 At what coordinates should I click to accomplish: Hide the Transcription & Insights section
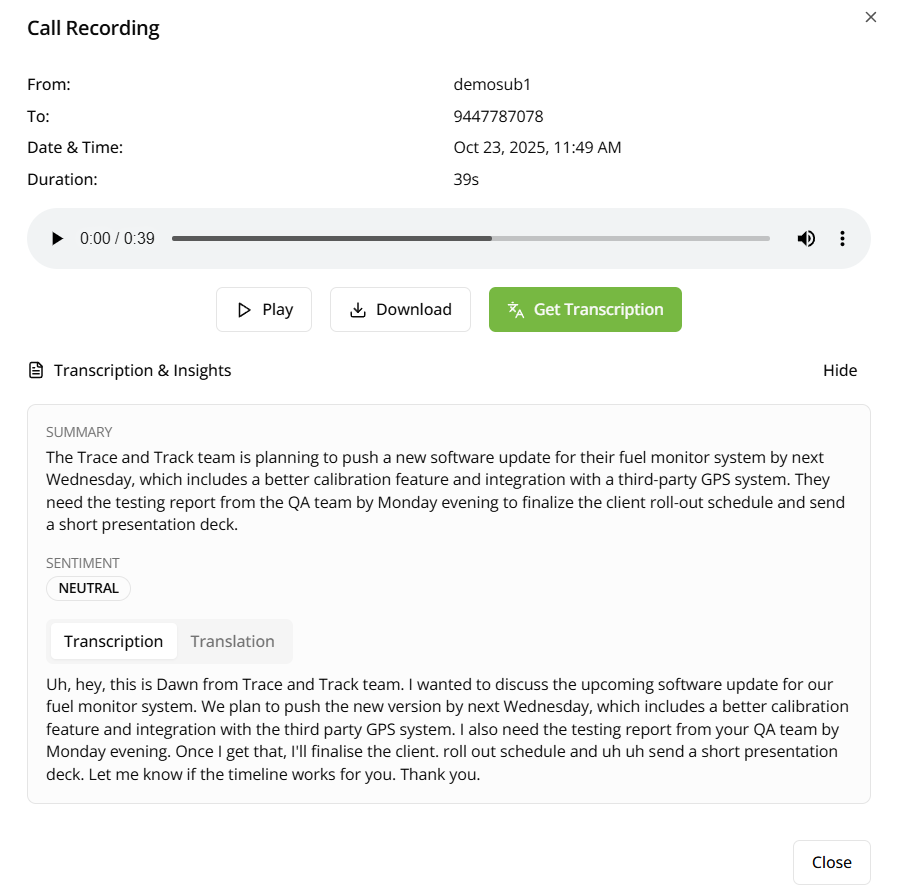click(x=840, y=371)
